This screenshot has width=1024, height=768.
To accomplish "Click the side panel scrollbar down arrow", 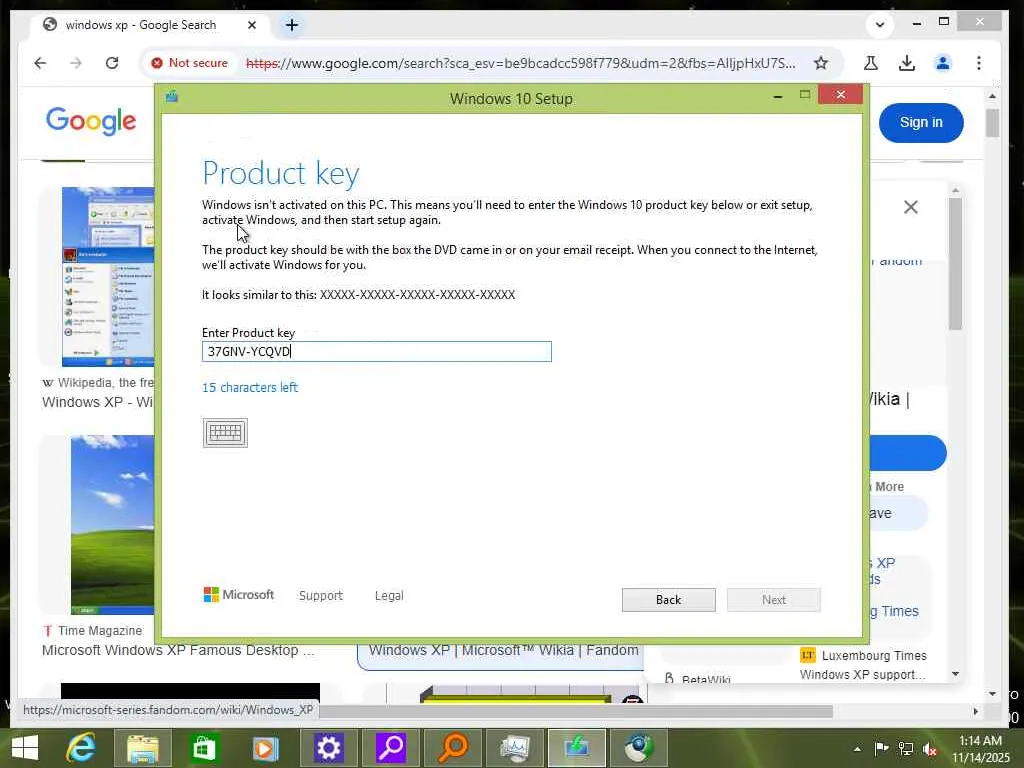I will point(955,673).
